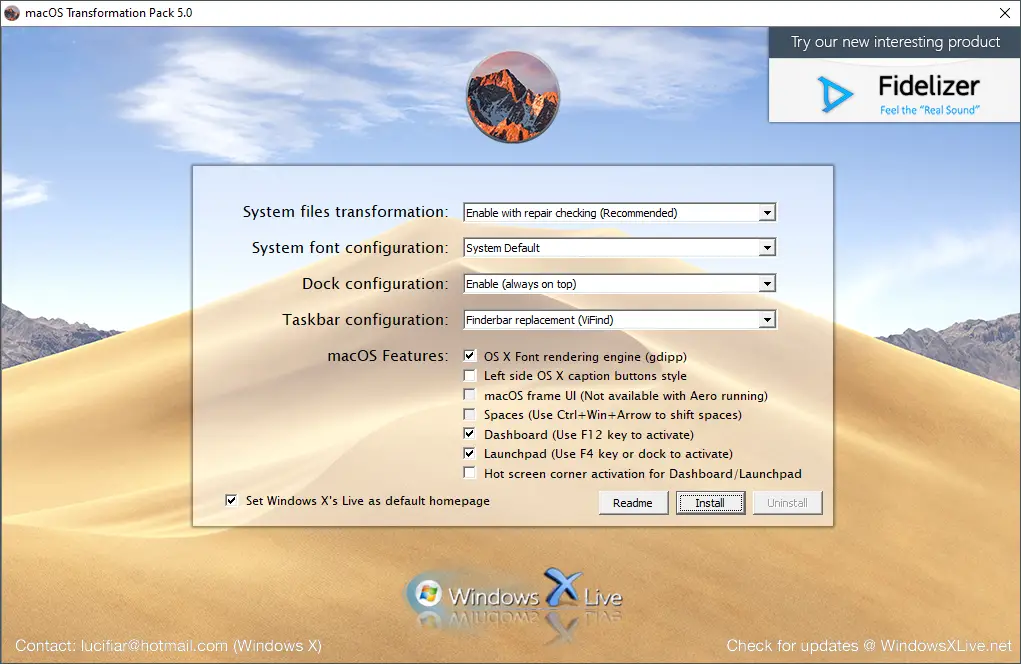Check the macOS frame UI option
This screenshot has width=1021, height=664.
pos(469,394)
